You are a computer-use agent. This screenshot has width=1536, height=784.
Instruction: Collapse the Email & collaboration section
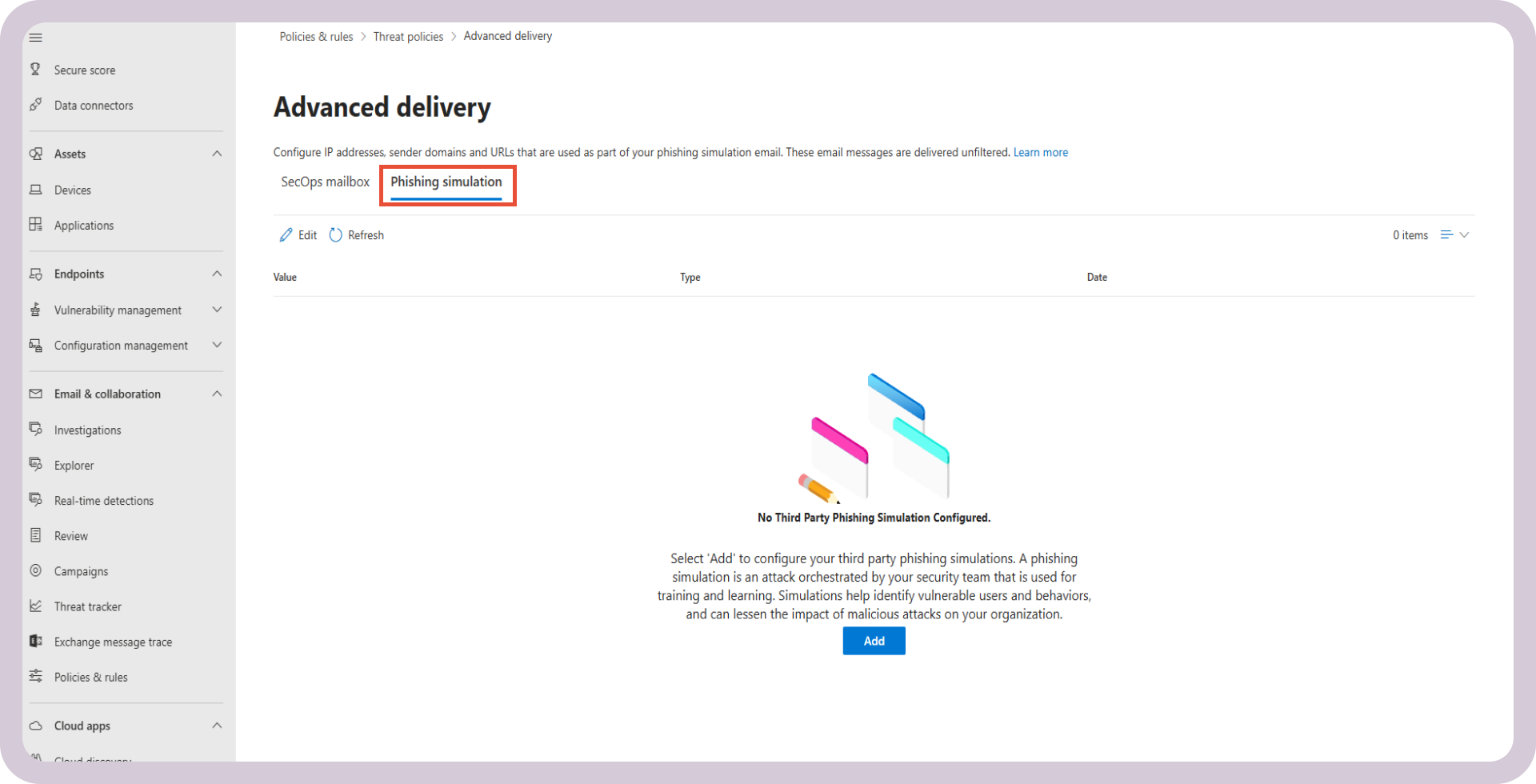coord(216,393)
